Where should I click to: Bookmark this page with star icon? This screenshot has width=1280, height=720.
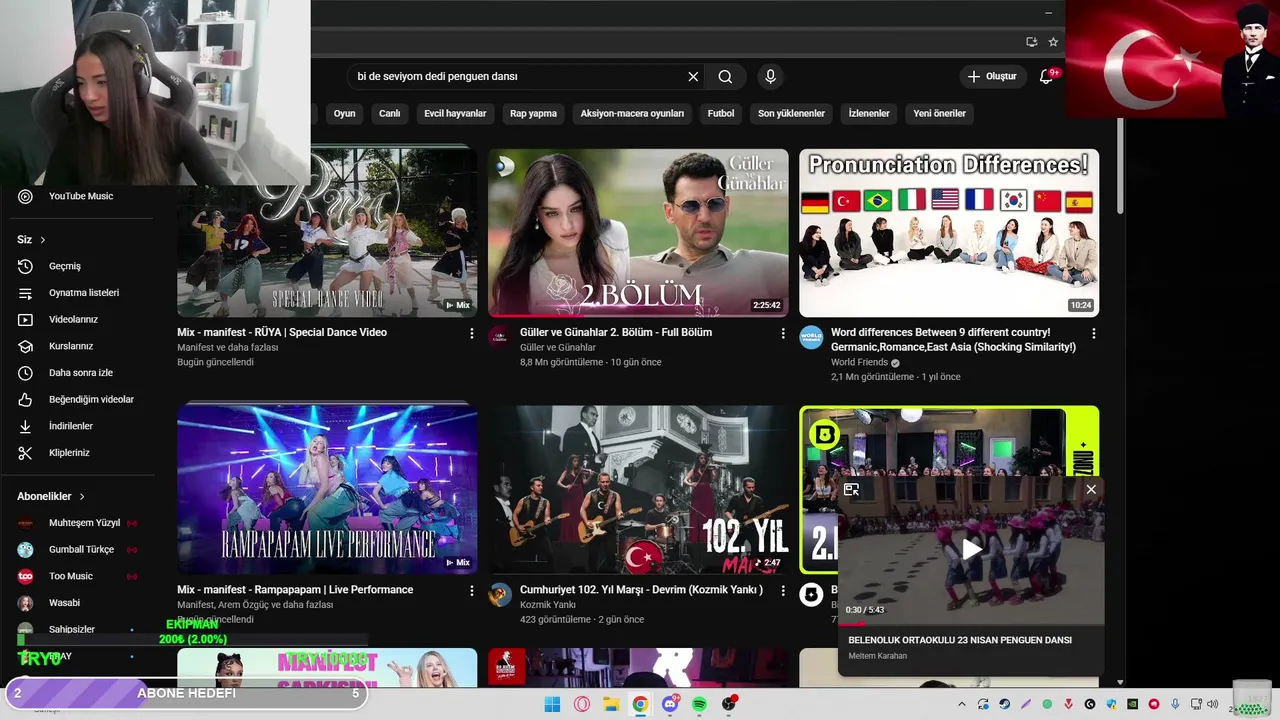click(x=1053, y=42)
